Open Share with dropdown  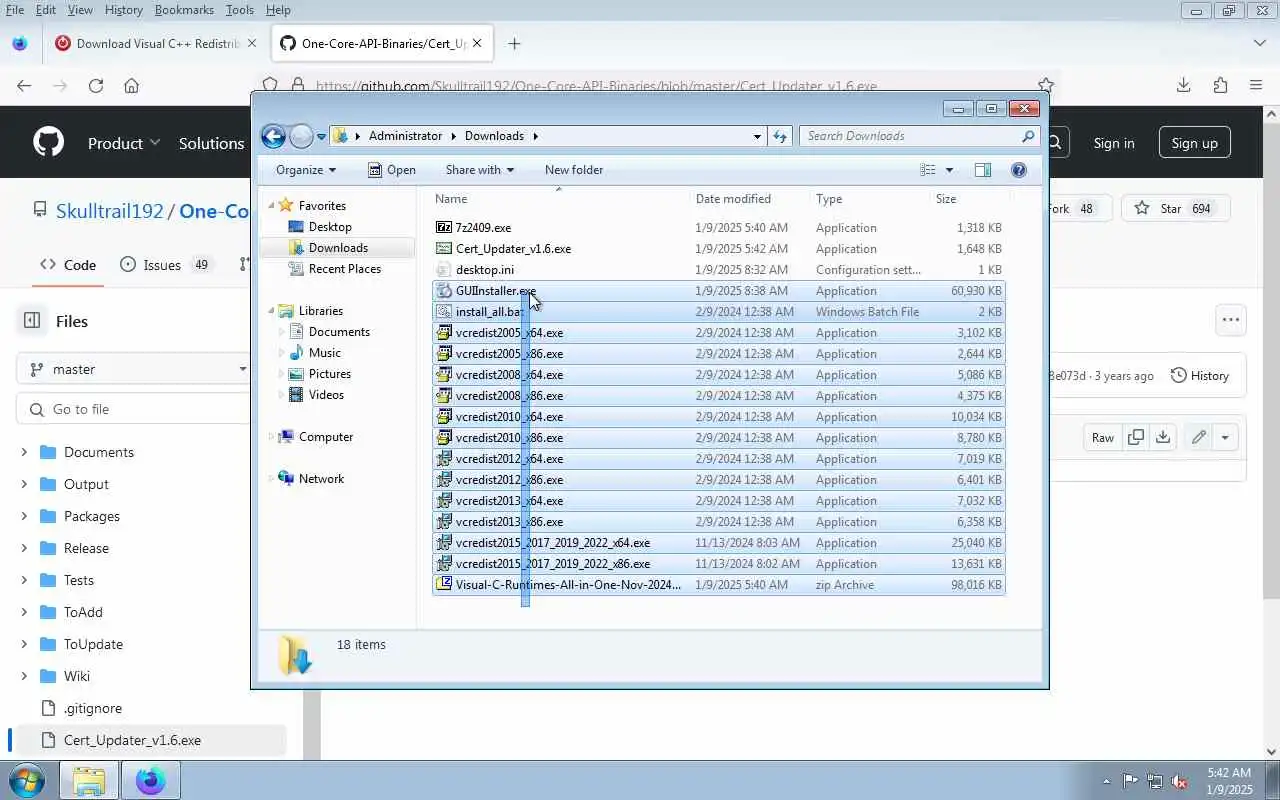(x=480, y=170)
